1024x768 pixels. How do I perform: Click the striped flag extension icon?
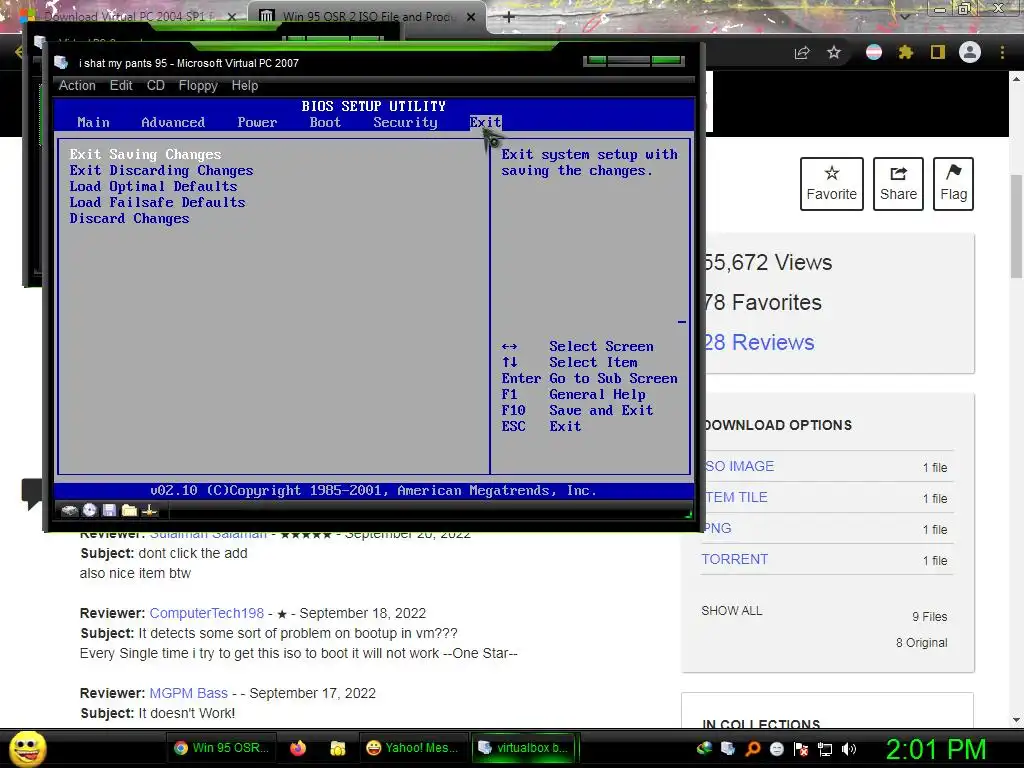pos(874,52)
